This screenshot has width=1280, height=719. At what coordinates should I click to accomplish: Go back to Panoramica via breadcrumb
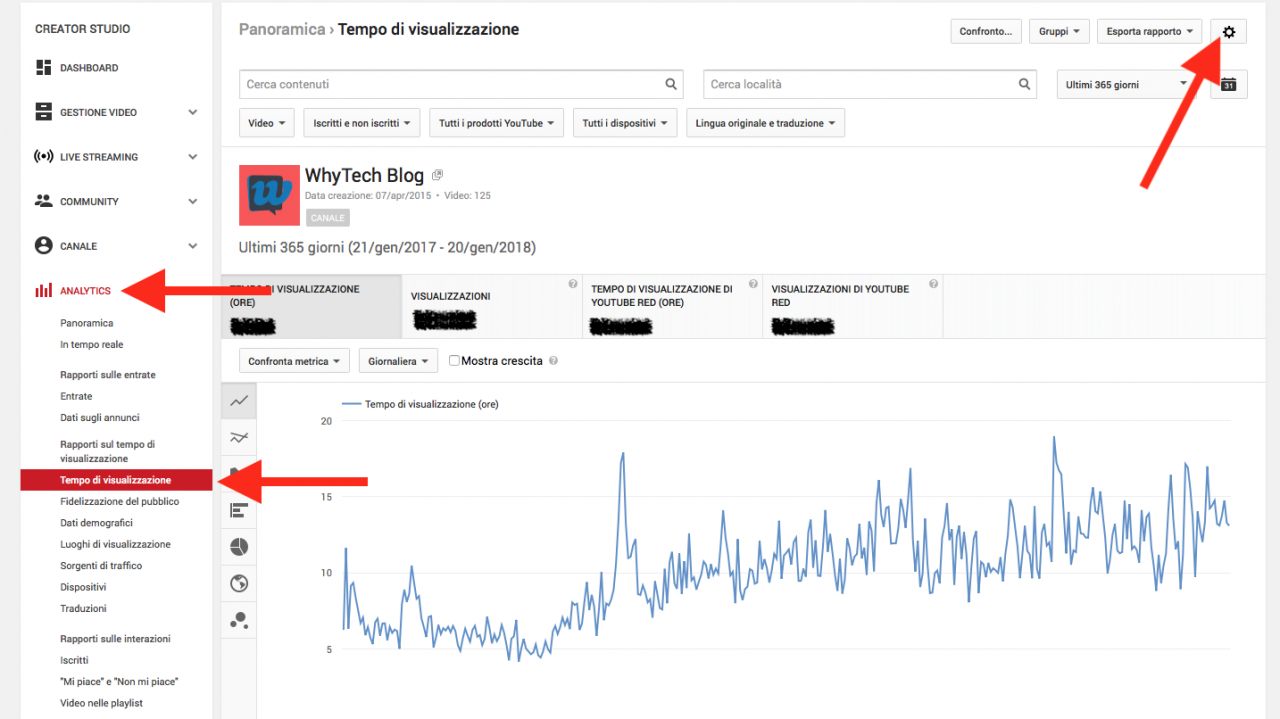[x=282, y=29]
